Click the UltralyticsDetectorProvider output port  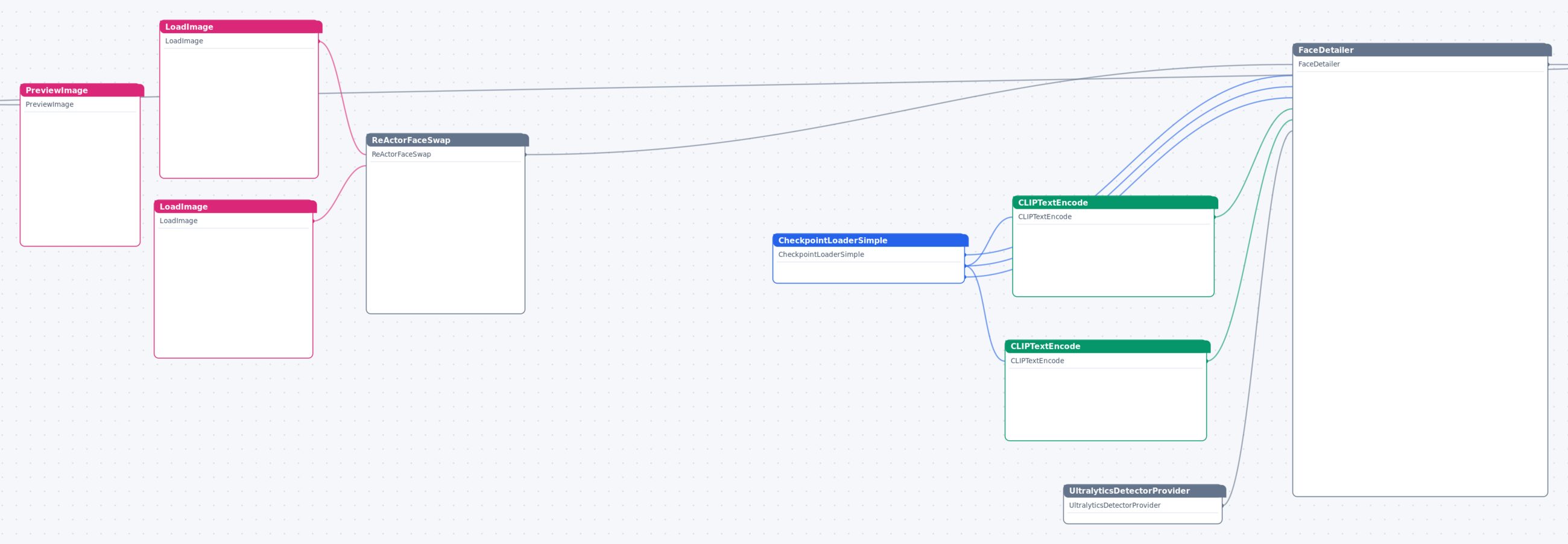pyautogui.click(x=1222, y=505)
